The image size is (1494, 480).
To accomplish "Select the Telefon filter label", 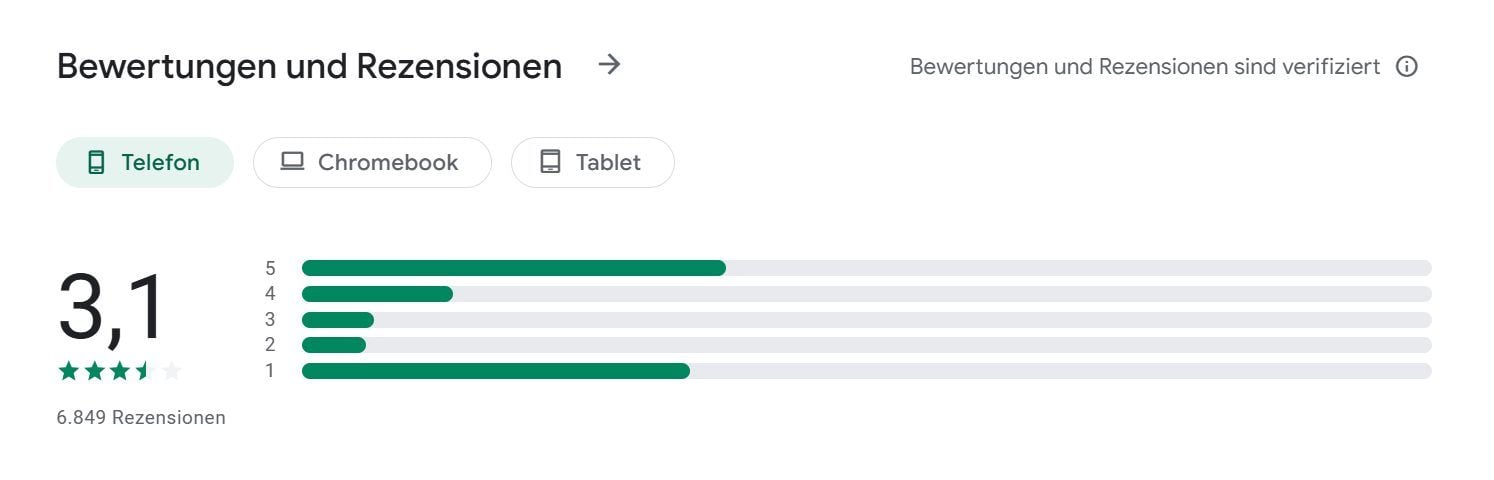I will click(161, 162).
